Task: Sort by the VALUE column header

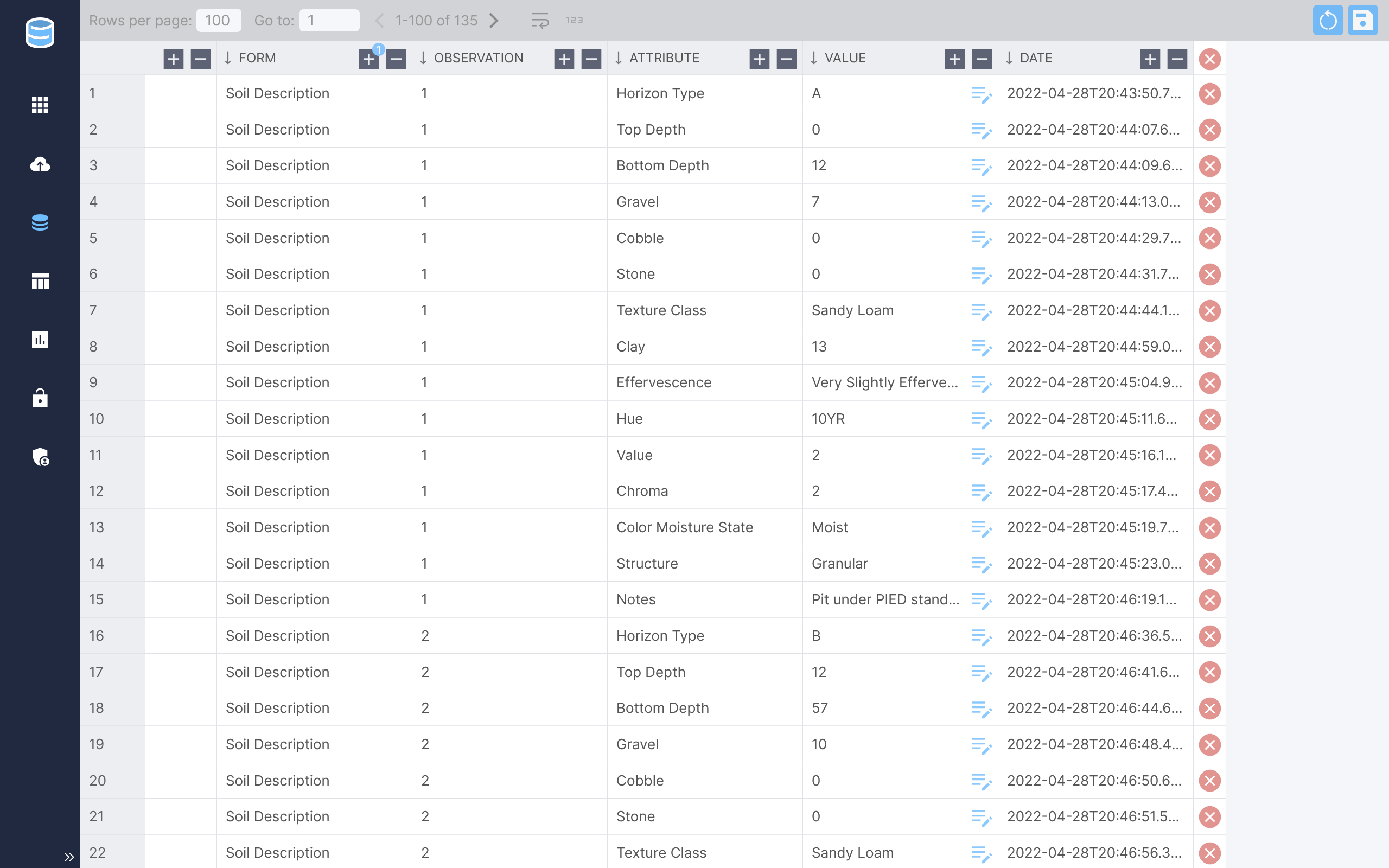Action: click(x=844, y=58)
